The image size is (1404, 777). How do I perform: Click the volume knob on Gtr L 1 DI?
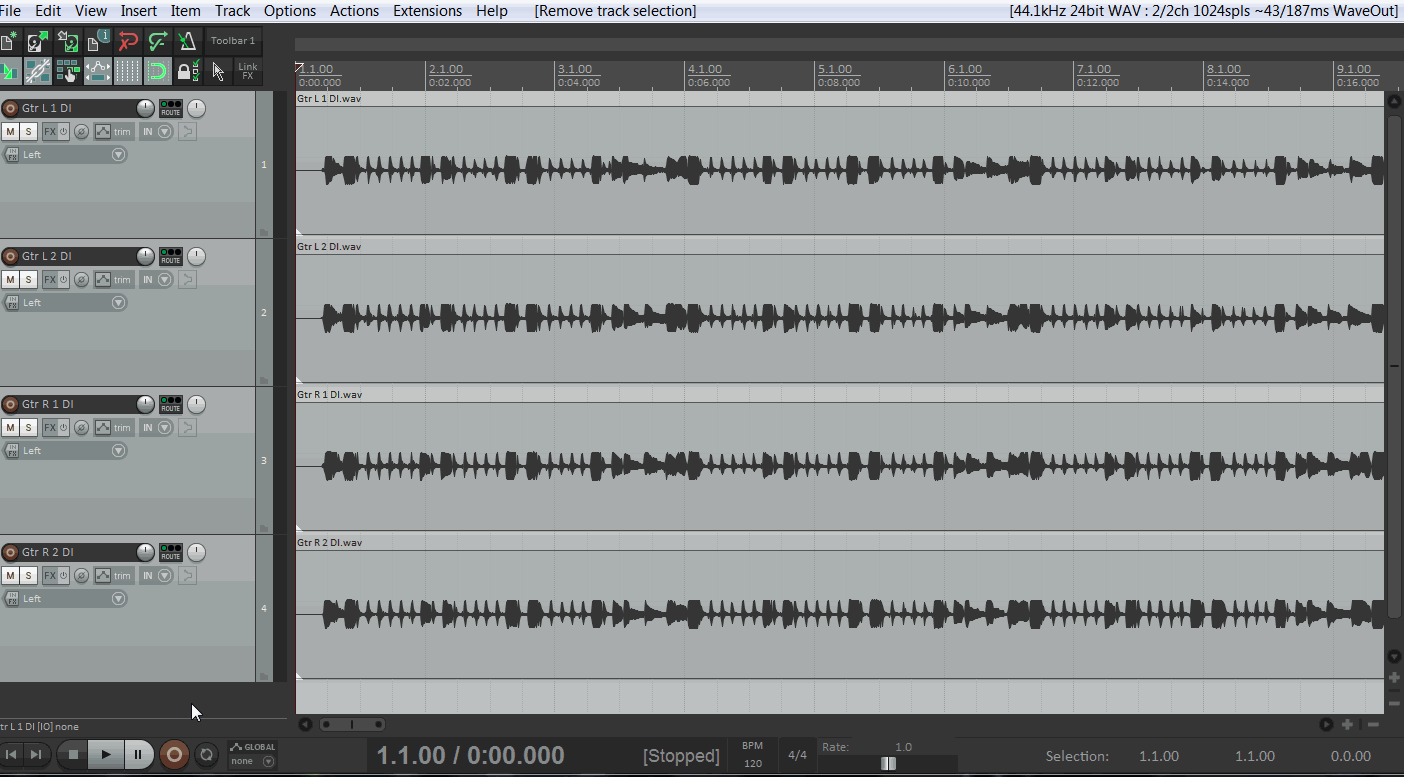point(146,108)
